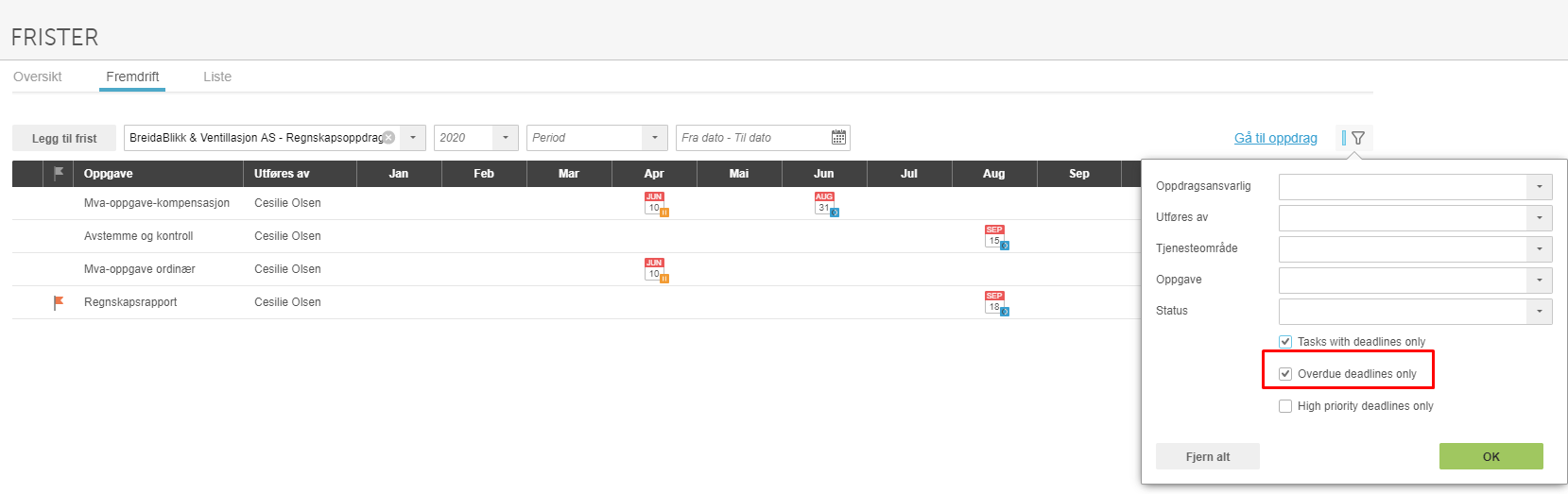The image size is (1568, 494).
Task: Select the Mva-oppgave-kompensasjon task row
Action: [157, 203]
